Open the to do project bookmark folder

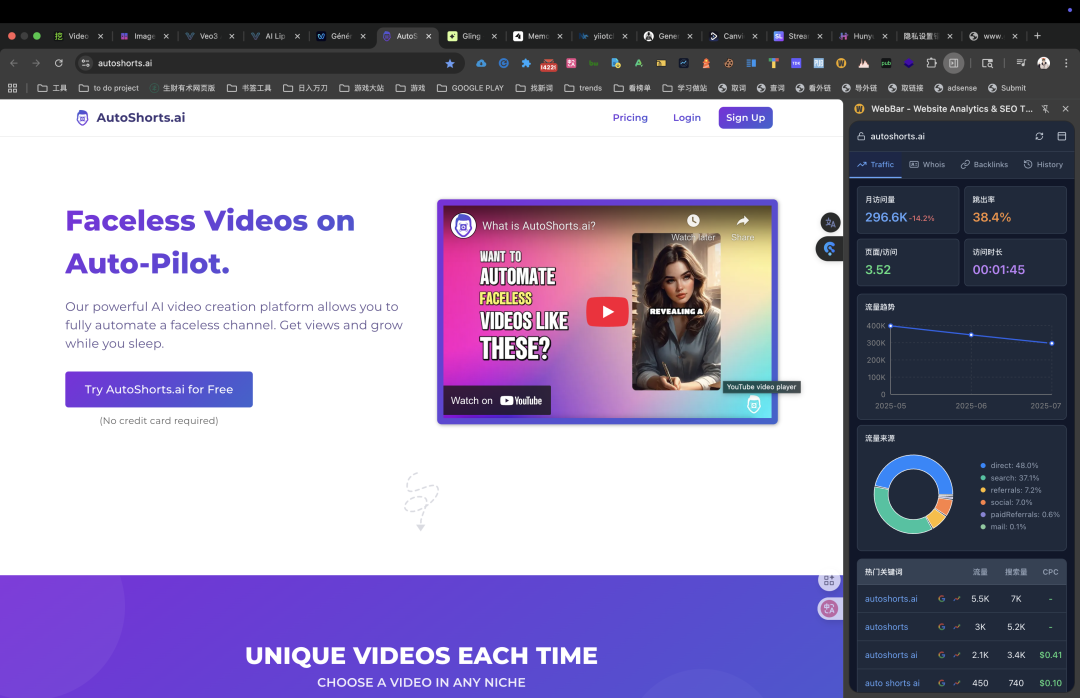click(109, 88)
